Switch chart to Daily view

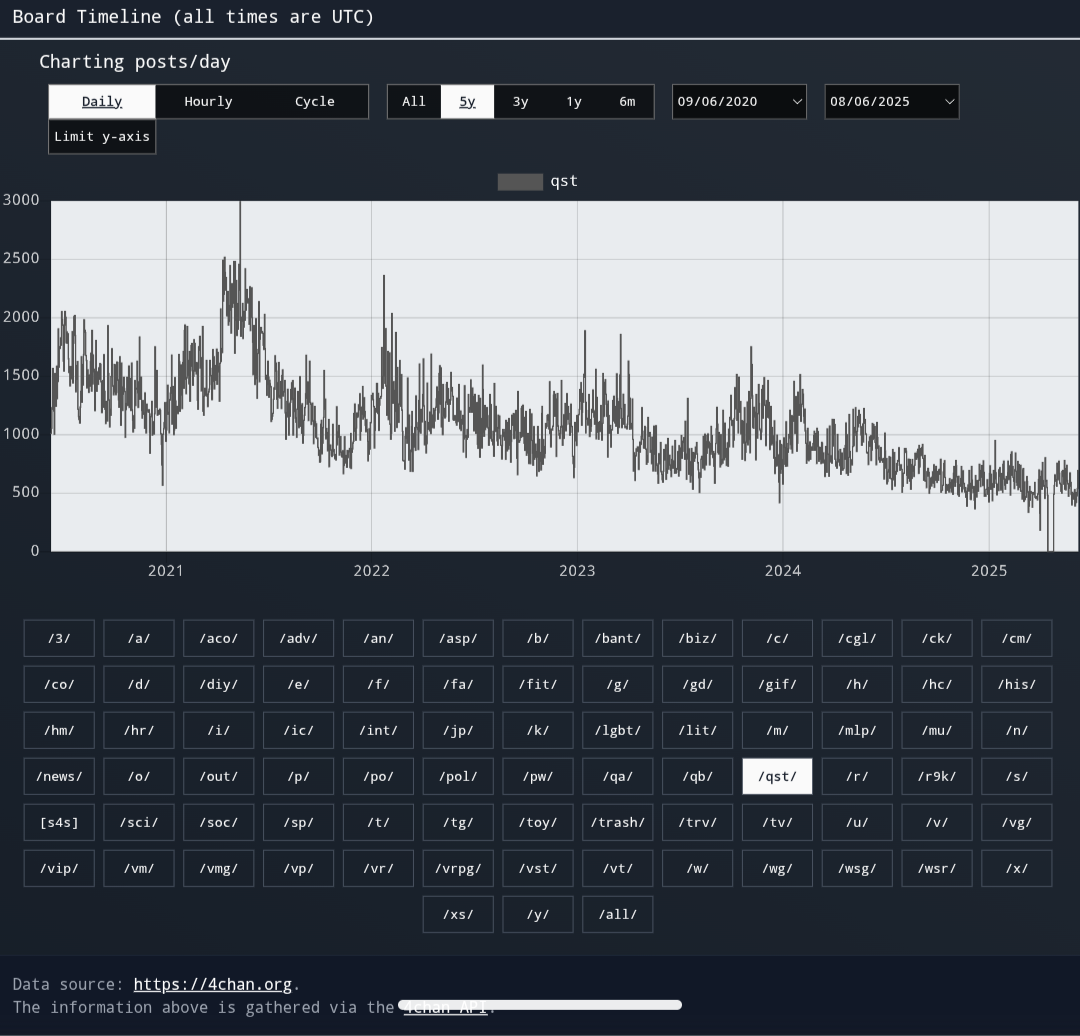point(102,102)
